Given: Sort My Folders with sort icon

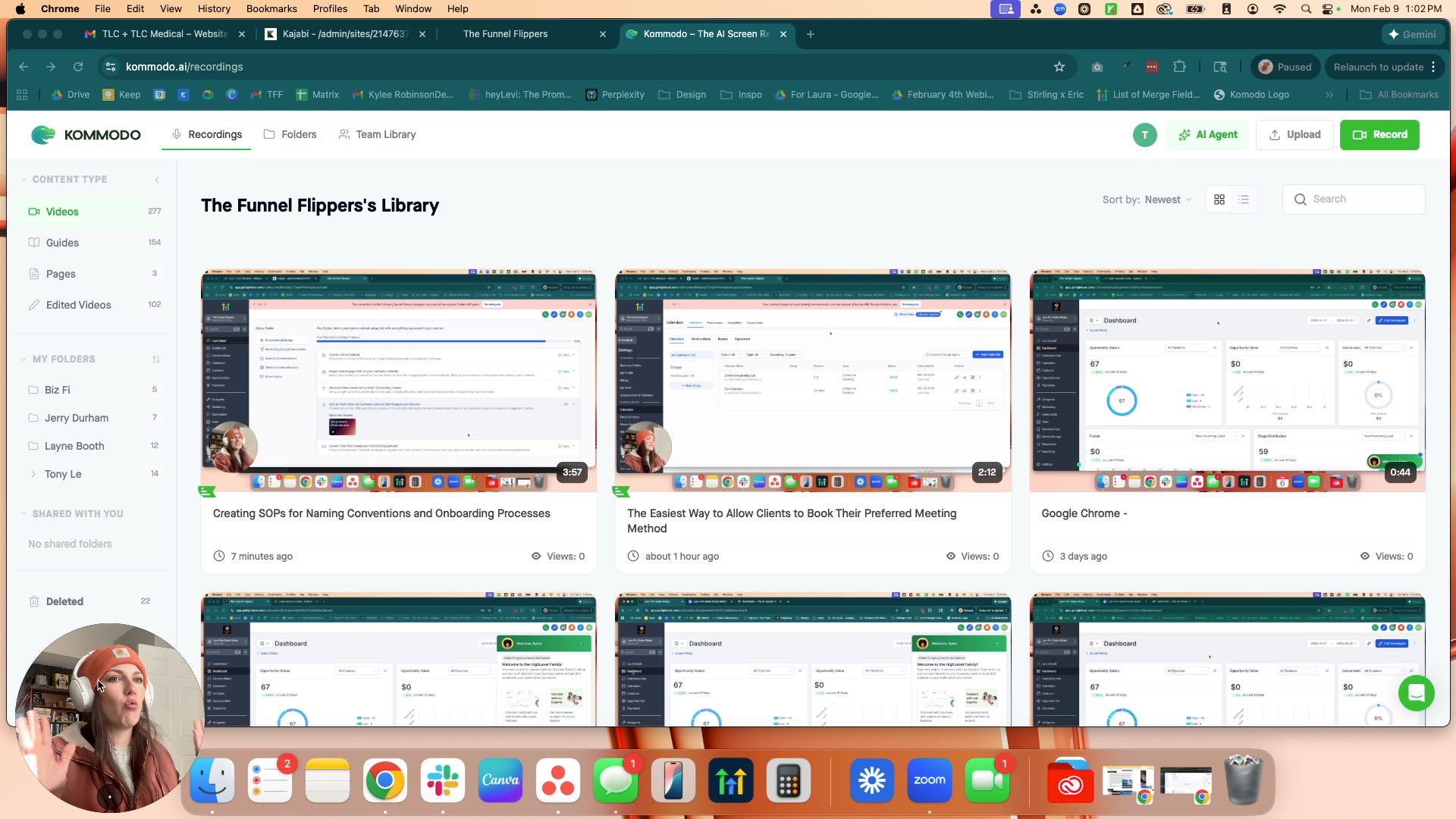Looking at the screenshot, I should [156, 359].
